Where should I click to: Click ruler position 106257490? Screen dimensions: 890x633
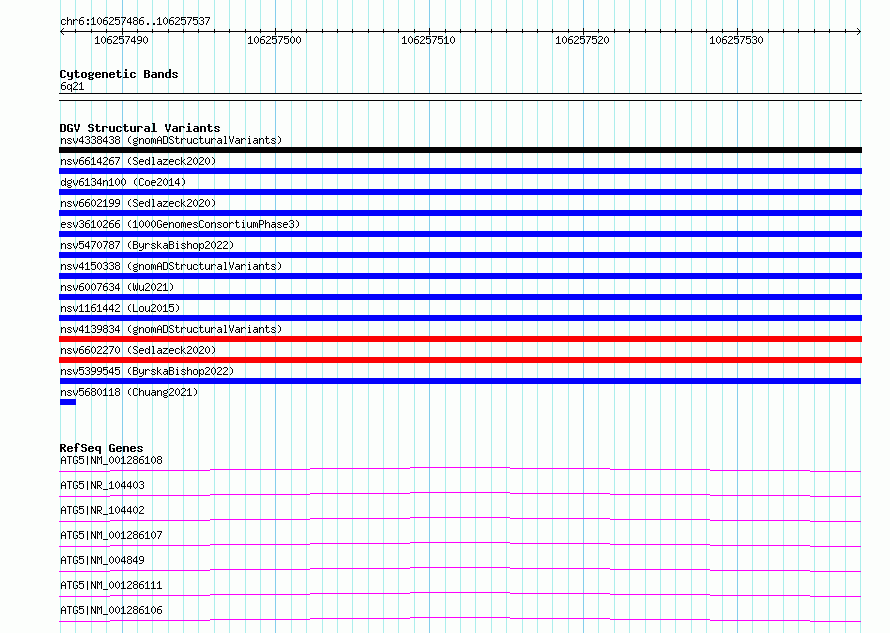click(121, 40)
